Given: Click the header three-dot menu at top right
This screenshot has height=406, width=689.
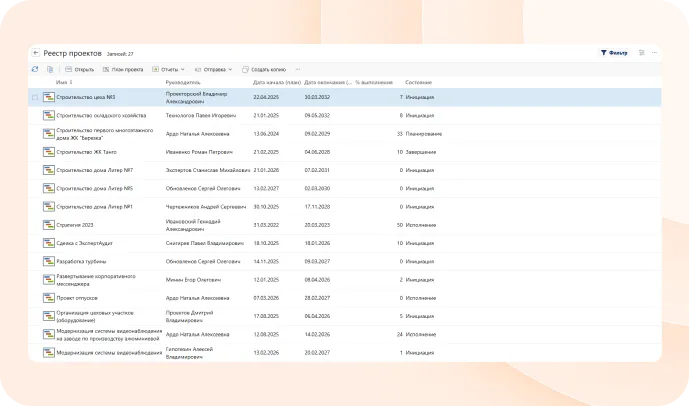Looking at the screenshot, I should point(657,52).
